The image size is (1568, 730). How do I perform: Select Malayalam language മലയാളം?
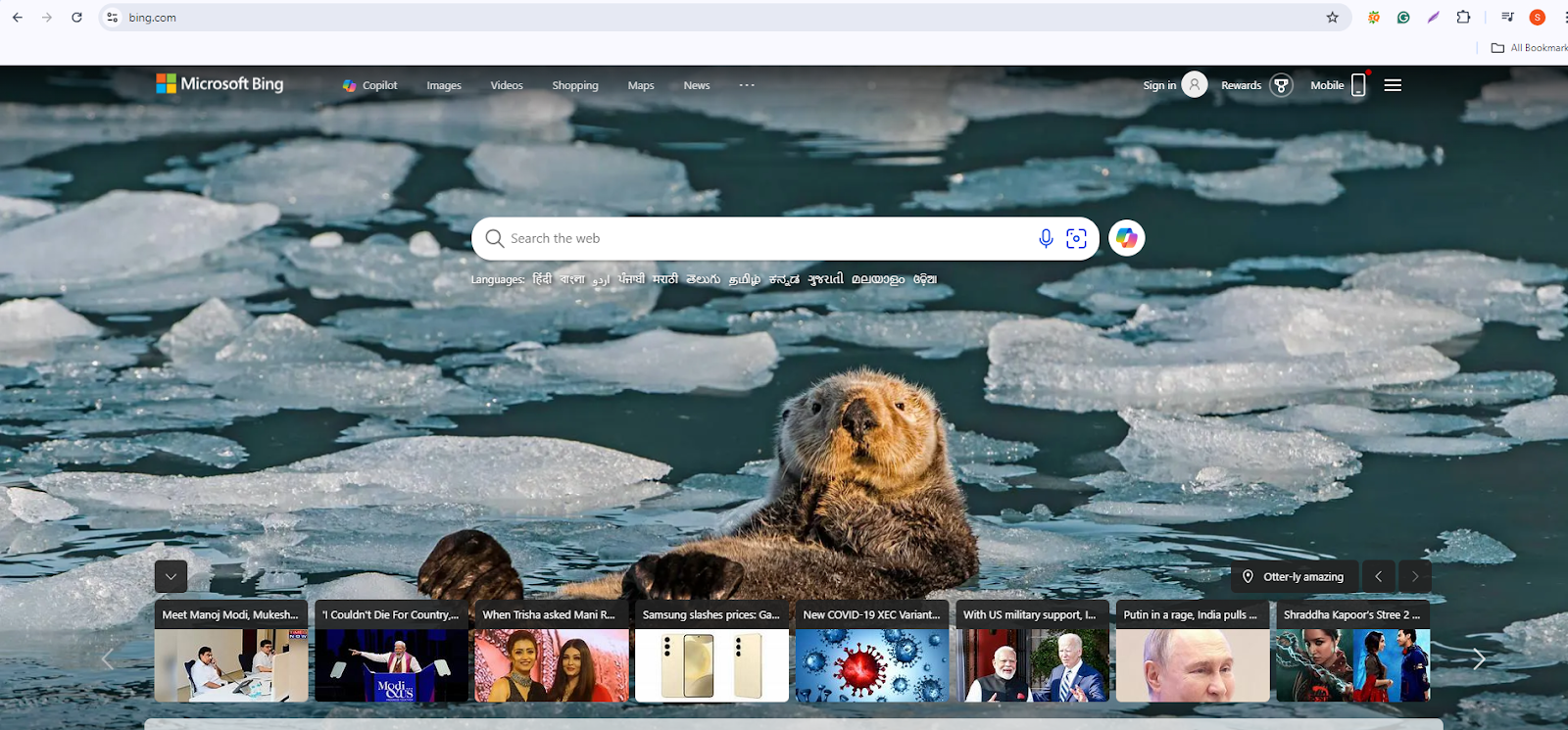tap(878, 279)
